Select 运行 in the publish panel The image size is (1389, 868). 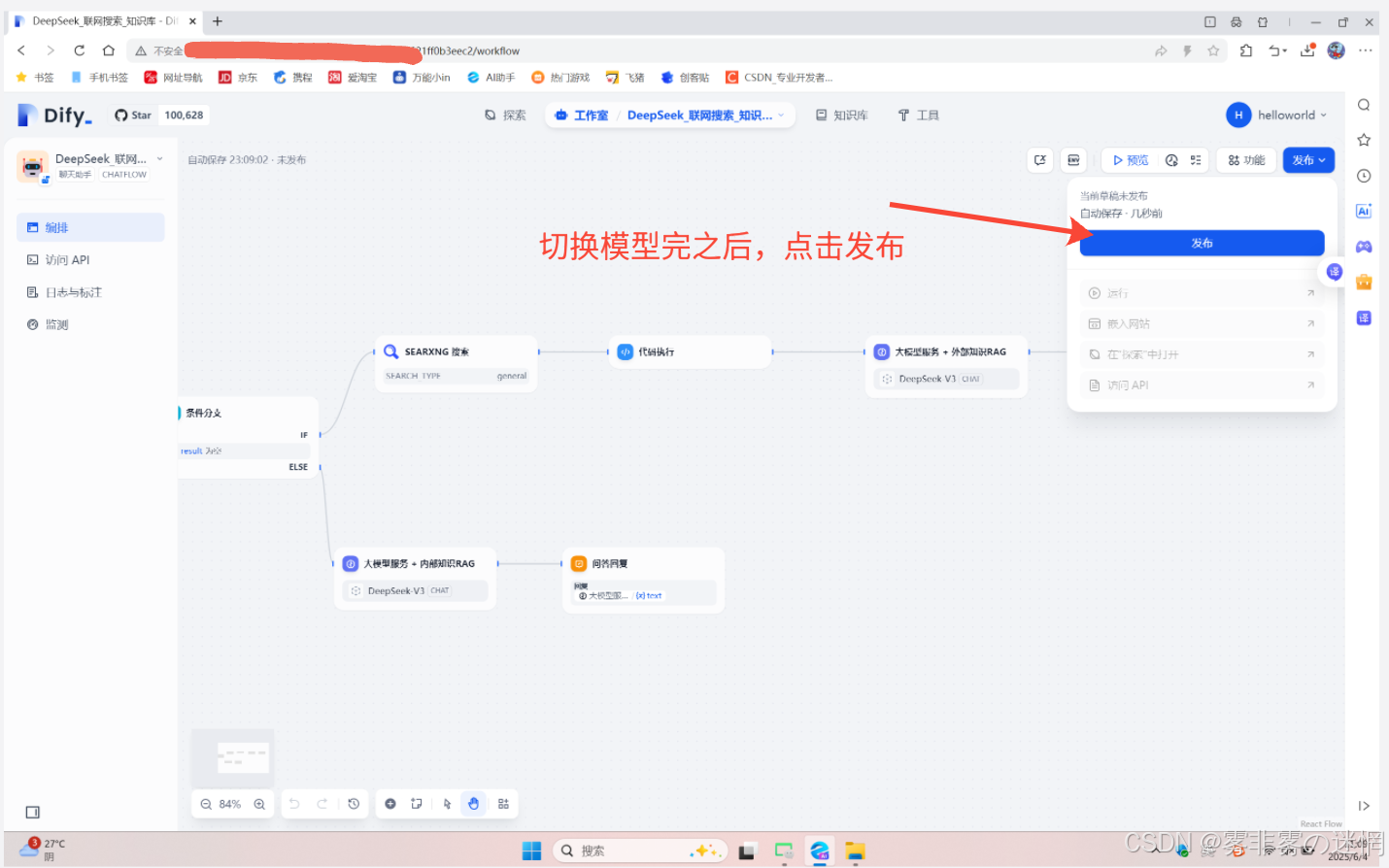1202,293
